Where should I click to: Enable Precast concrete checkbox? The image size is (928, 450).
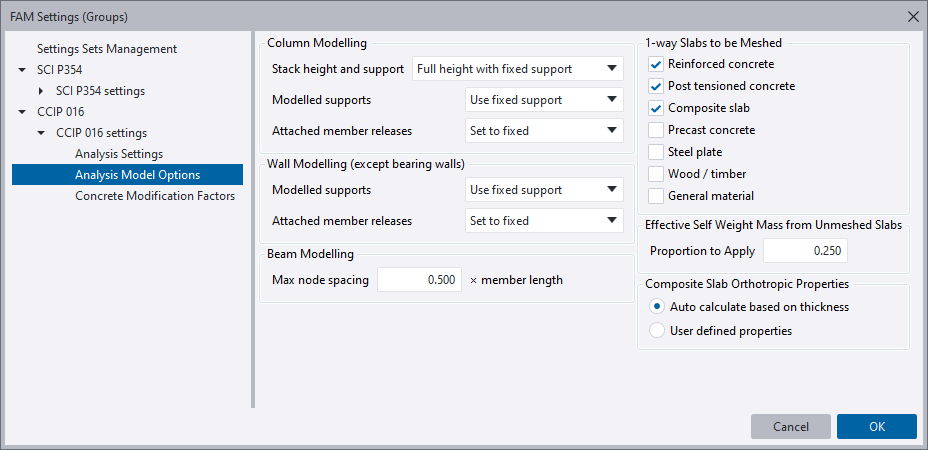coord(656,130)
